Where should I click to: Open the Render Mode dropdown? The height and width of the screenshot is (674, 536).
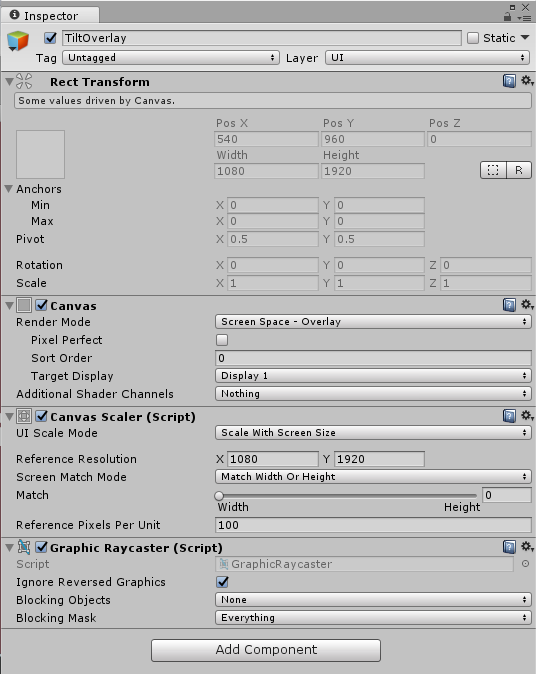pyautogui.click(x=373, y=322)
